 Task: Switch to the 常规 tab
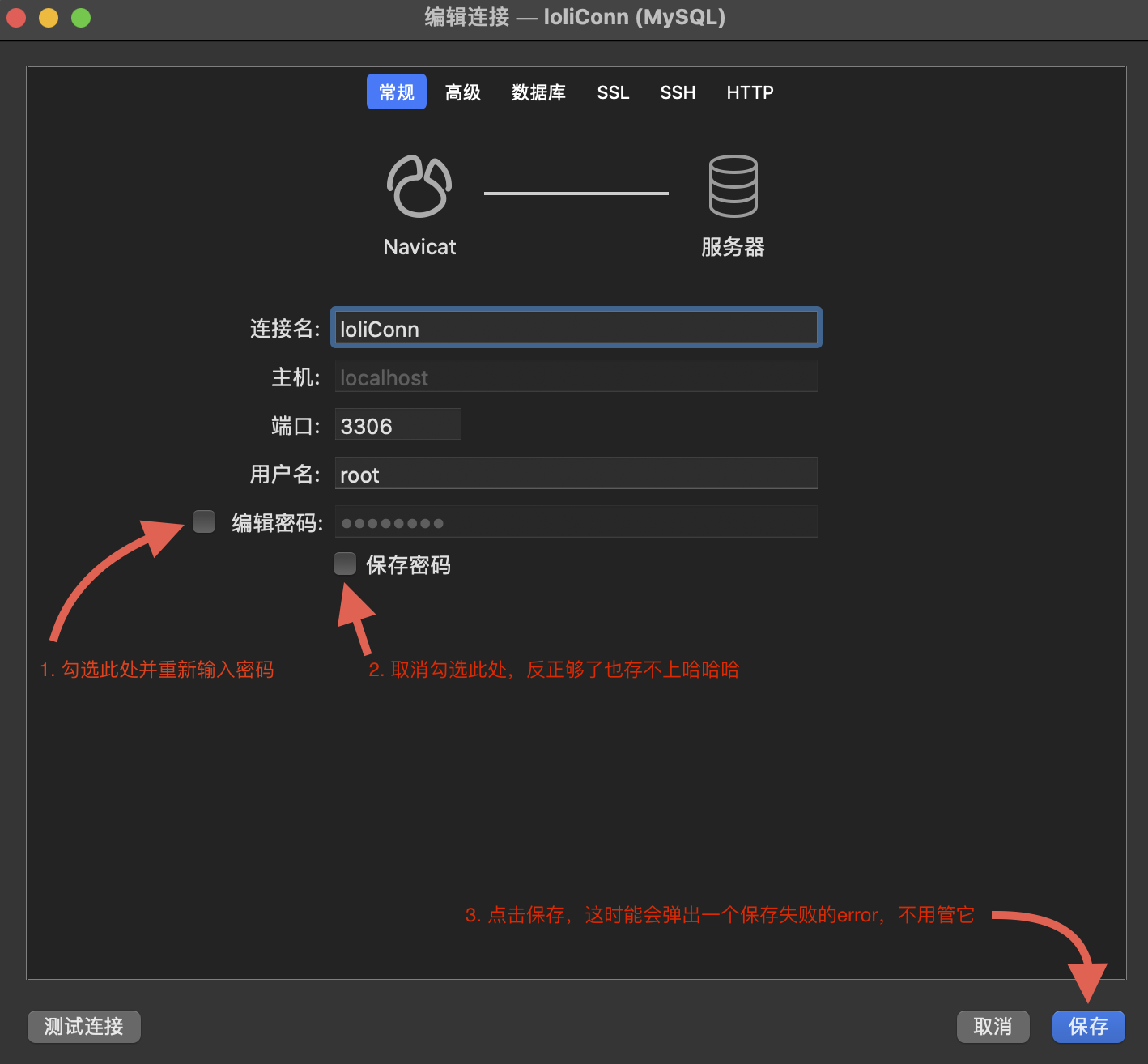coord(397,92)
